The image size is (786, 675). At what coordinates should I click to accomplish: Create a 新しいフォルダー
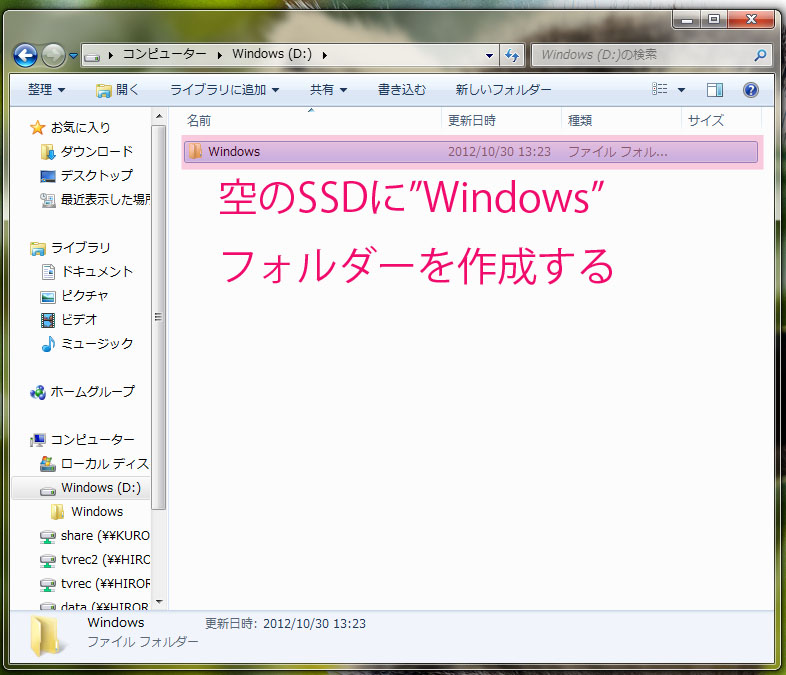pos(503,90)
